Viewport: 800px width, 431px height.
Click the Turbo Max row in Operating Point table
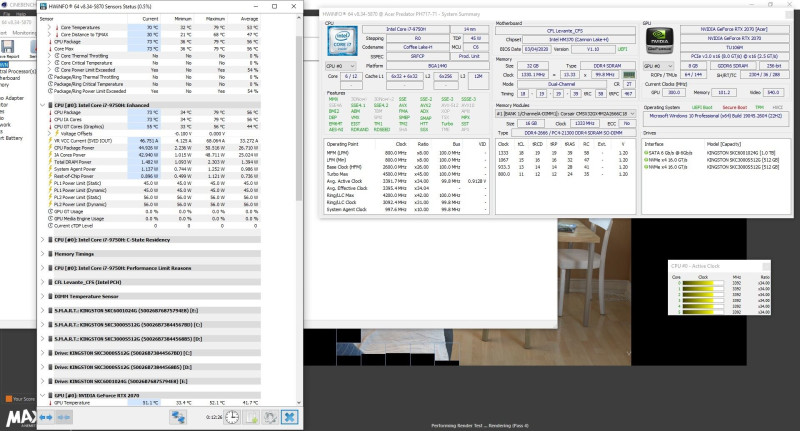pos(406,174)
